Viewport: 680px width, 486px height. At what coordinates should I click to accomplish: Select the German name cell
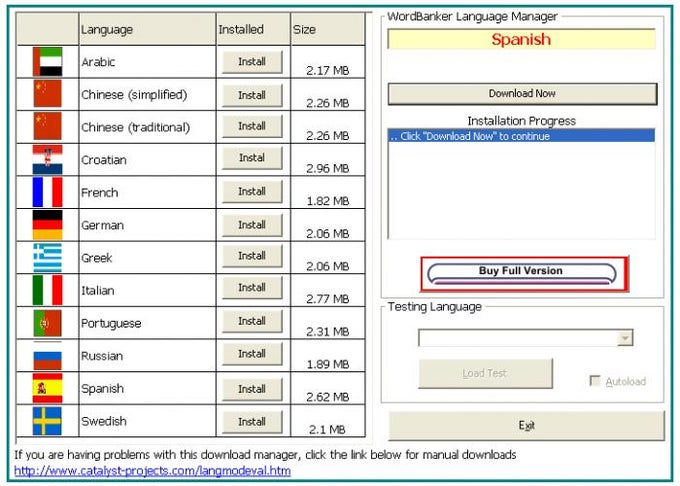[x=147, y=225]
